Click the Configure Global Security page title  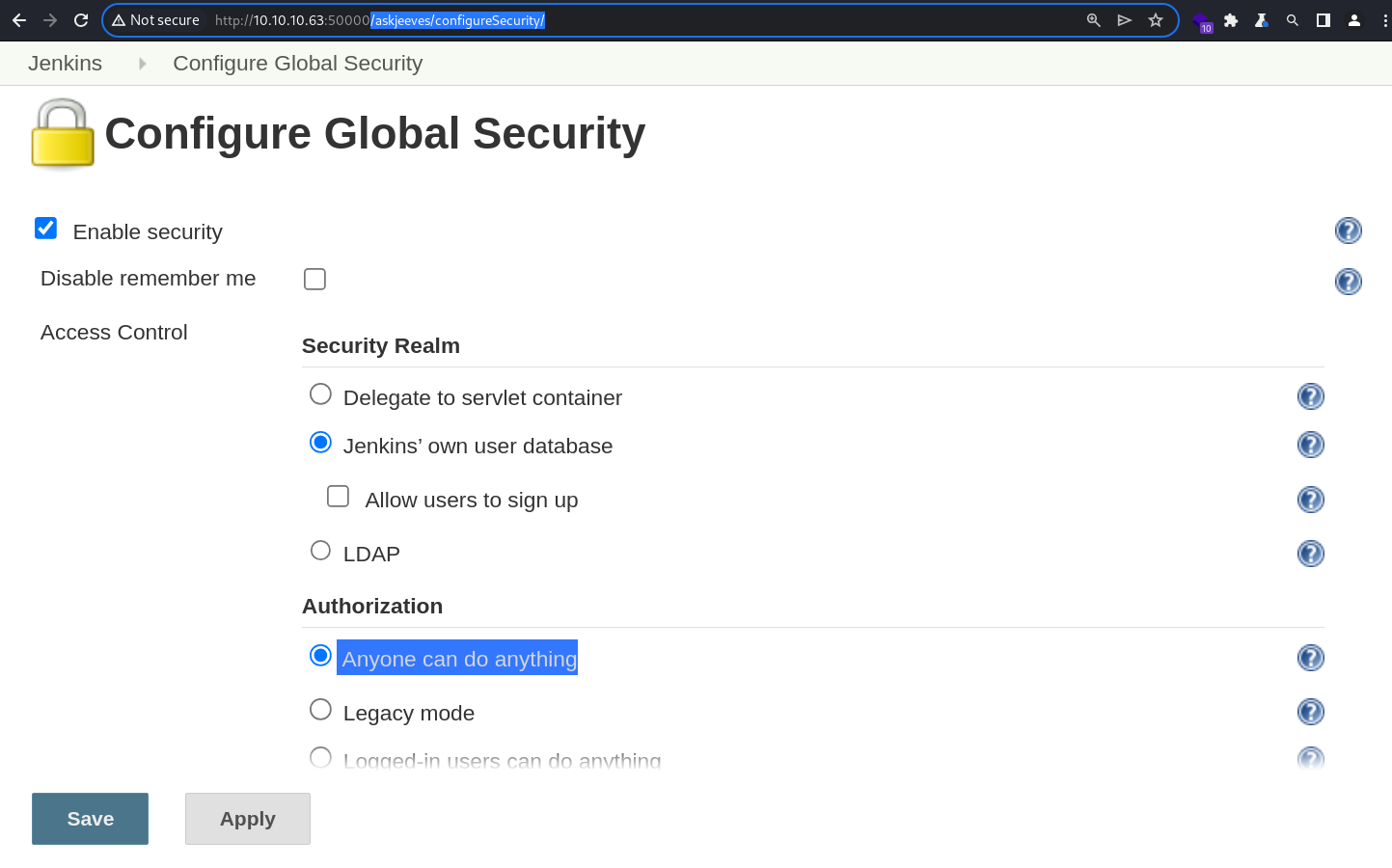pyautogui.click(x=374, y=133)
